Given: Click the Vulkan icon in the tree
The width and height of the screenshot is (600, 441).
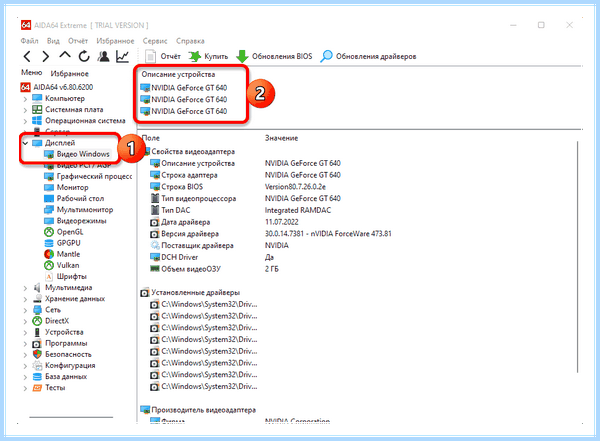Looking at the screenshot, I should click(x=49, y=265).
